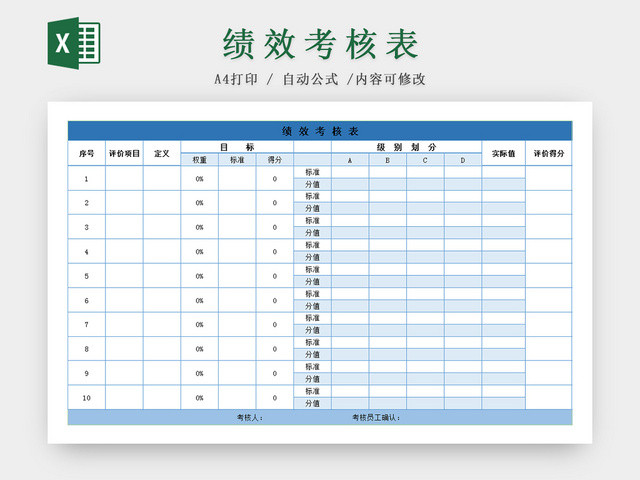This screenshot has width=640, height=480.
Task: Select the 评价项目 column header
Action: tap(124, 153)
